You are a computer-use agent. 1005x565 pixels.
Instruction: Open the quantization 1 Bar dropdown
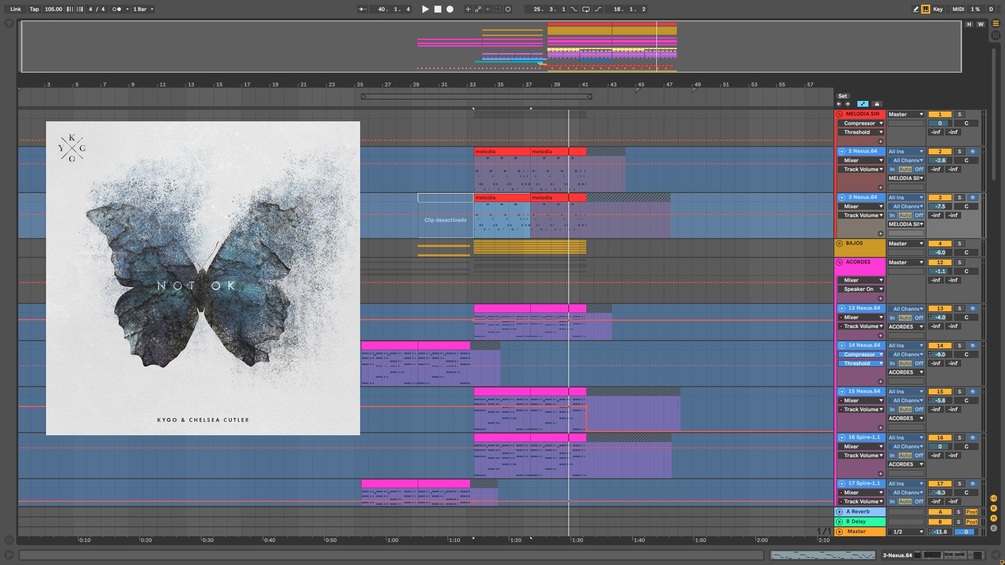pos(143,9)
